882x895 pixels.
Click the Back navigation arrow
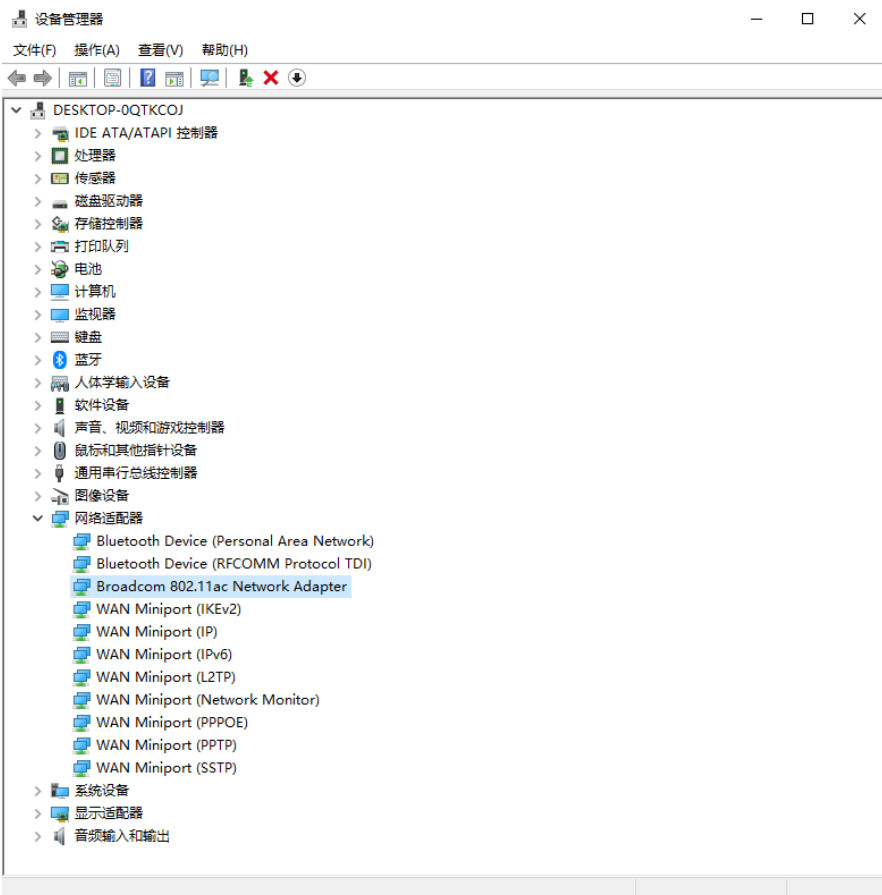16,78
